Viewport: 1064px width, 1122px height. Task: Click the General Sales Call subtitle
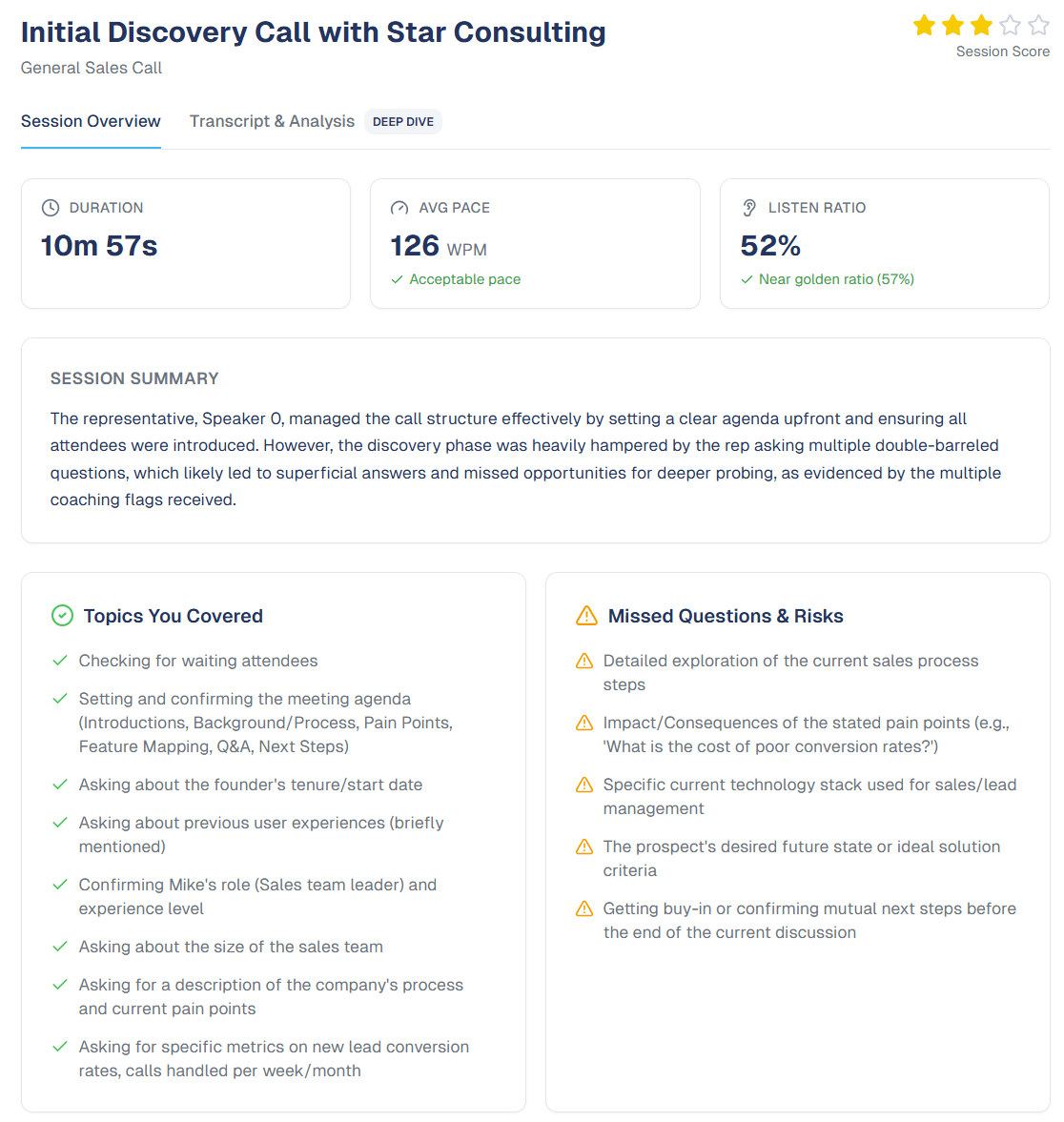pos(91,68)
